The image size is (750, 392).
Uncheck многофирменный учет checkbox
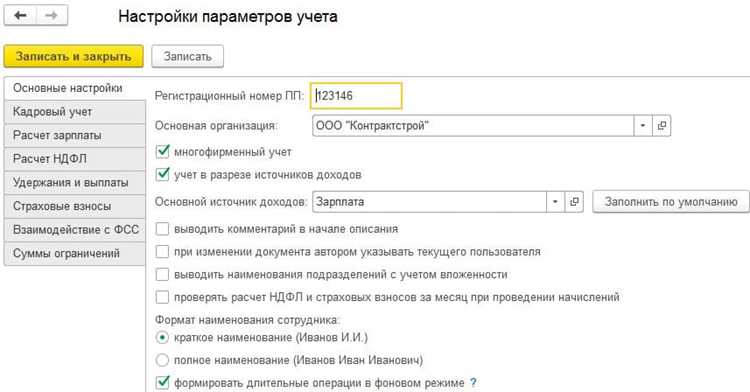(x=163, y=152)
